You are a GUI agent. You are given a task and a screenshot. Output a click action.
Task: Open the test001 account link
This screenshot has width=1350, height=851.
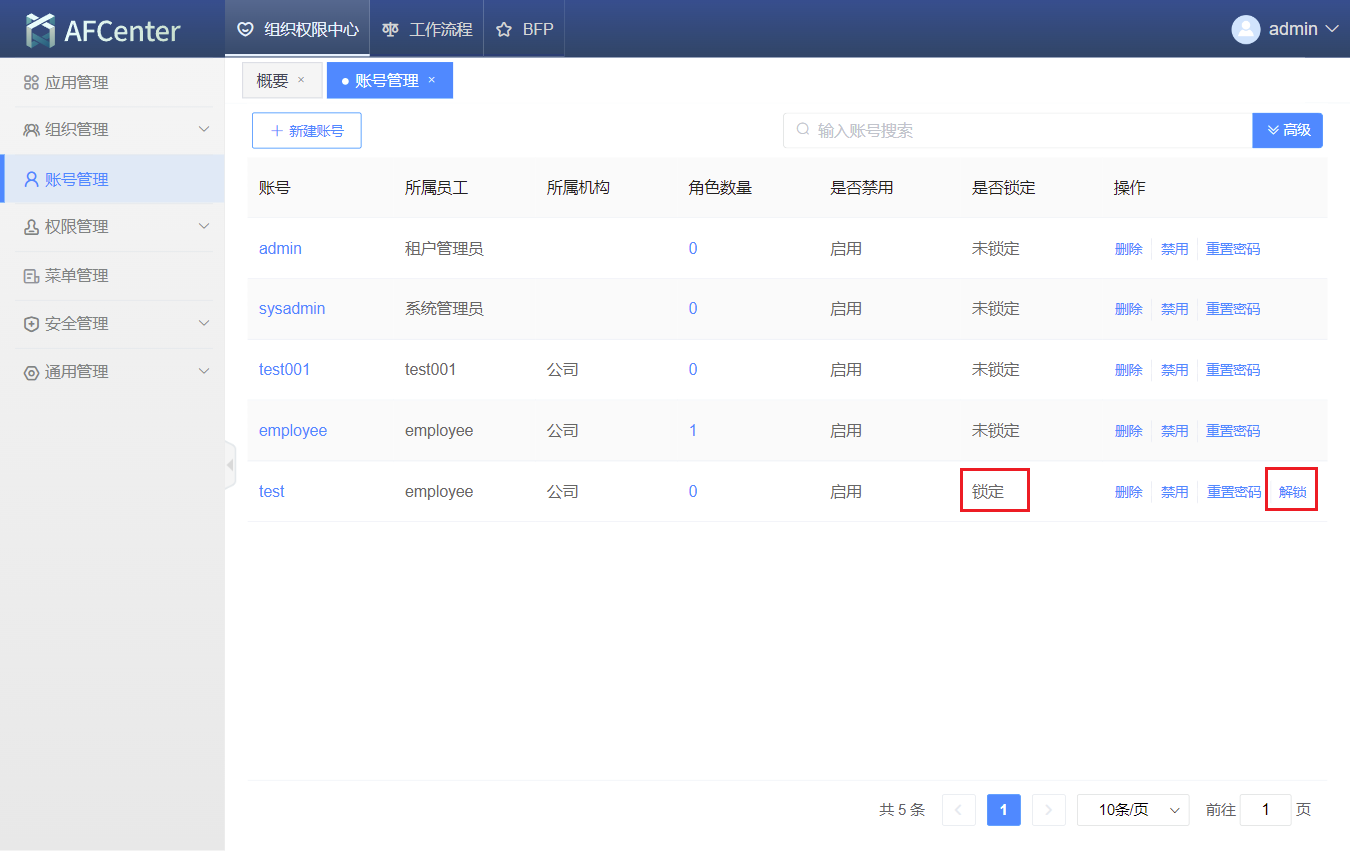point(284,370)
